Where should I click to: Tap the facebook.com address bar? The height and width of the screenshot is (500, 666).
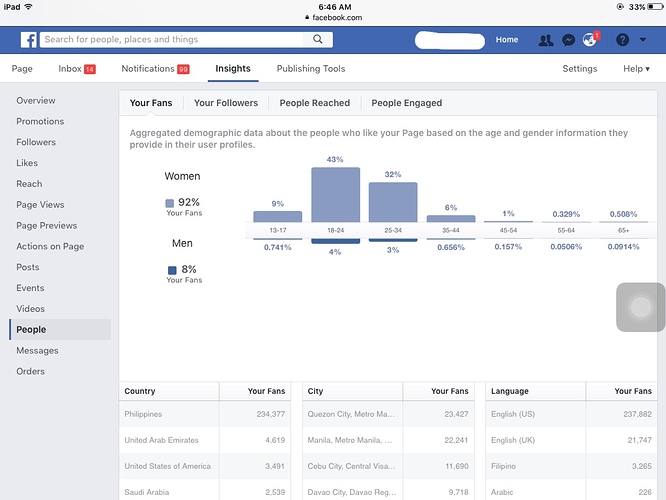(x=334, y=17)
